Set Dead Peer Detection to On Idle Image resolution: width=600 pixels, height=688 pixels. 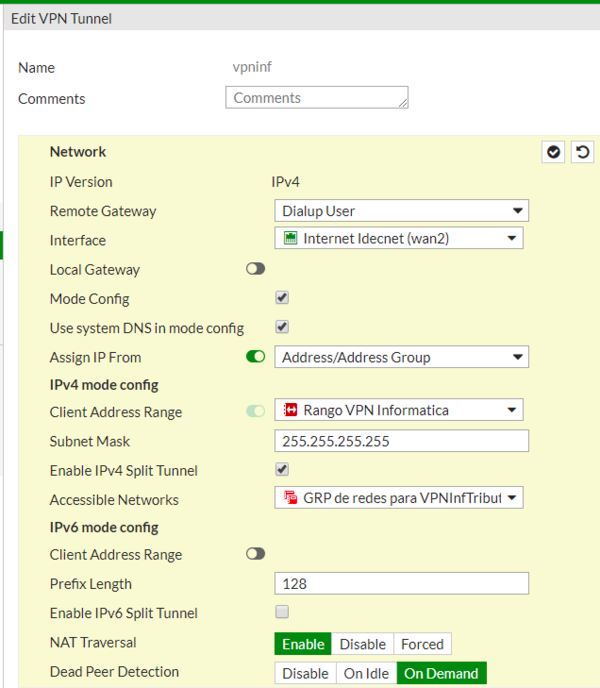pos(366,674)
